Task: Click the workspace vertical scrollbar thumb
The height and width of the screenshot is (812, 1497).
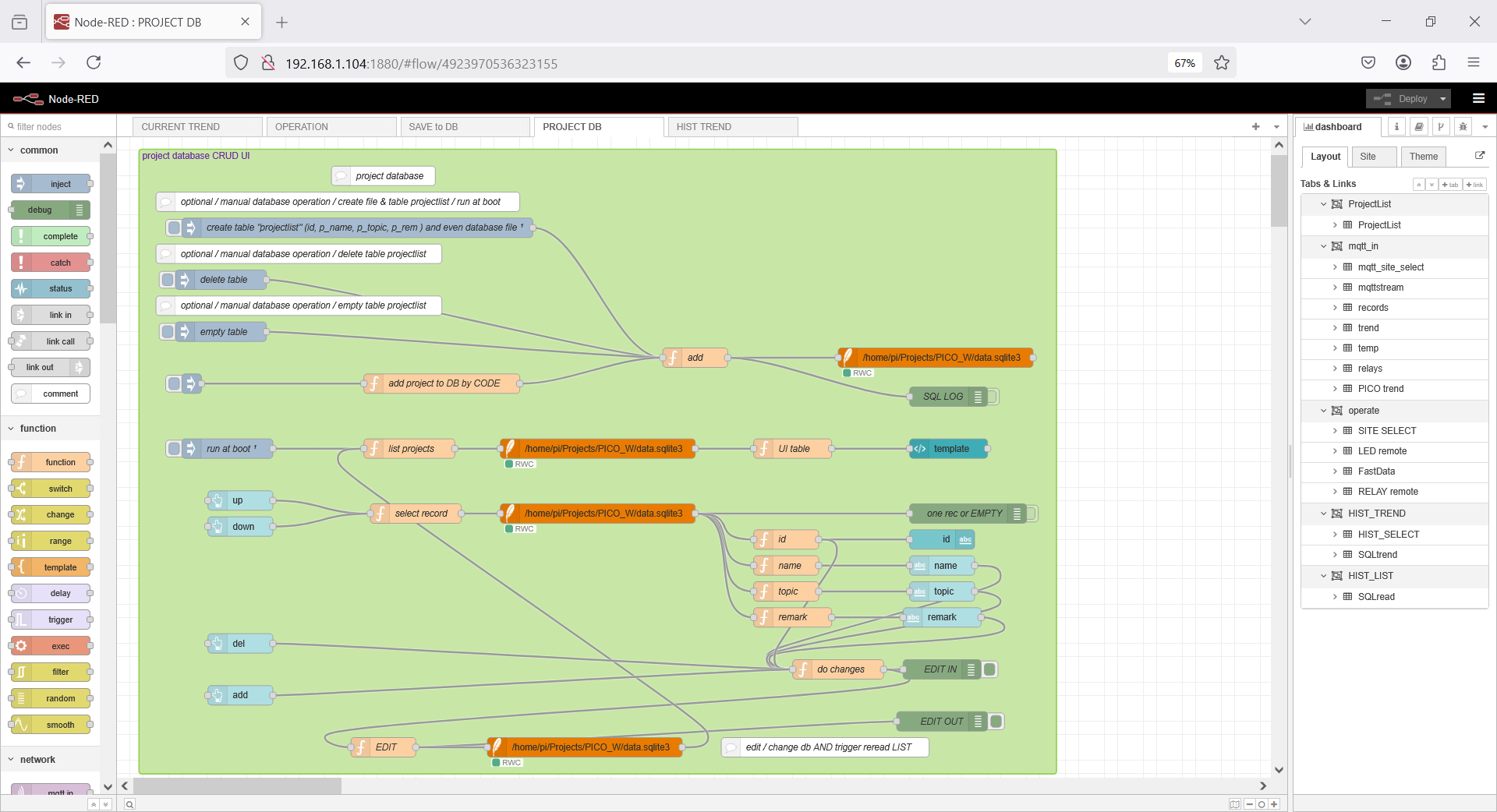Action: (x=1279, y=191)
